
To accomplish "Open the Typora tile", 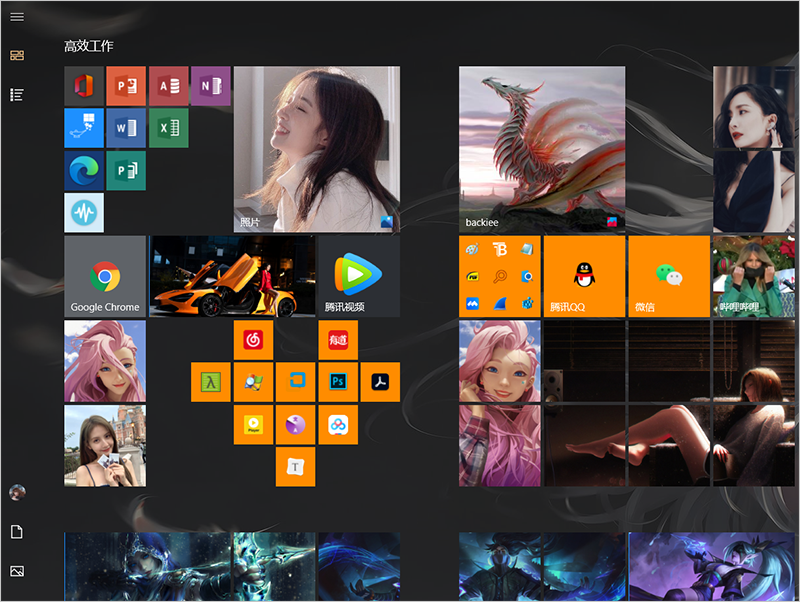I will coord(295,467).
